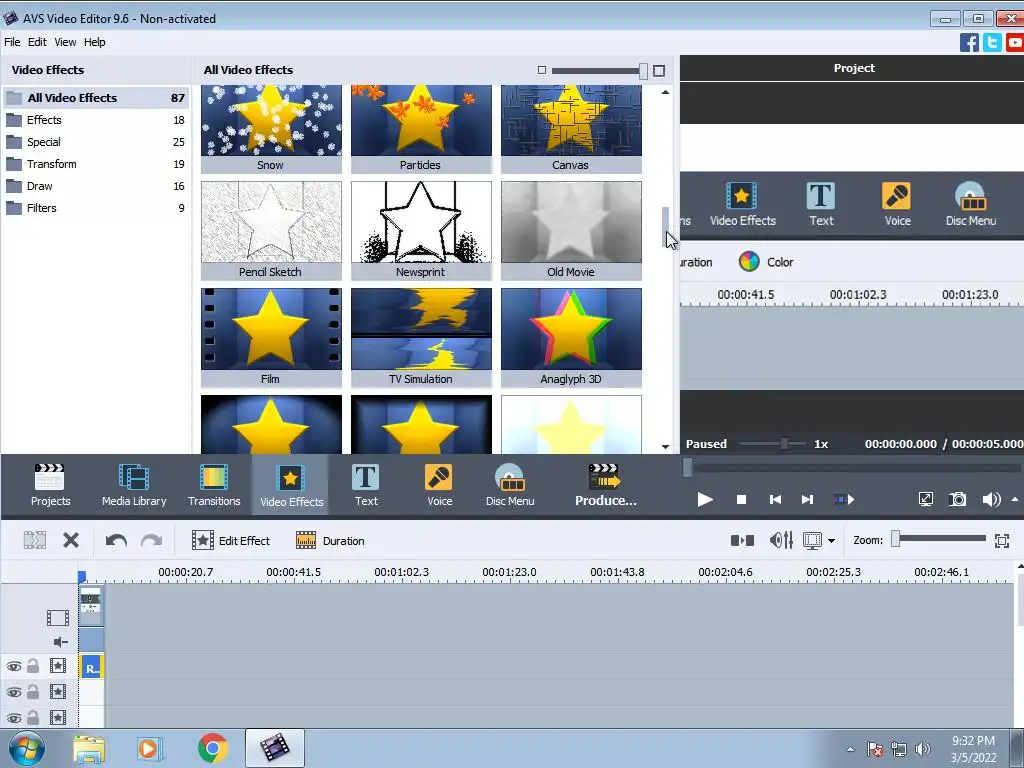Click the small thumbnails icon

[x=541, y=70]
